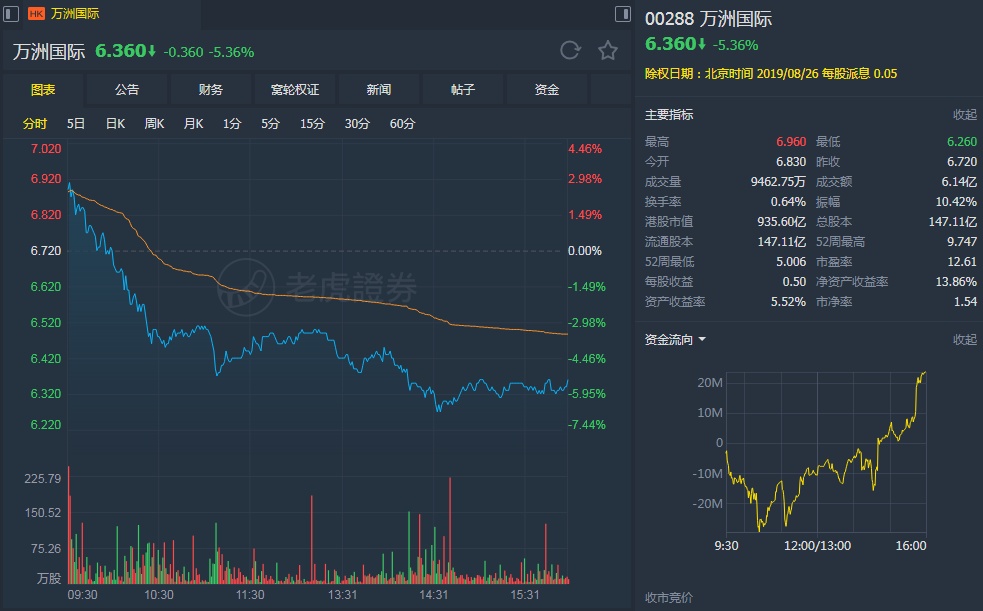Open the 窝轮权证 tab
983x611 pixels.
295,90
